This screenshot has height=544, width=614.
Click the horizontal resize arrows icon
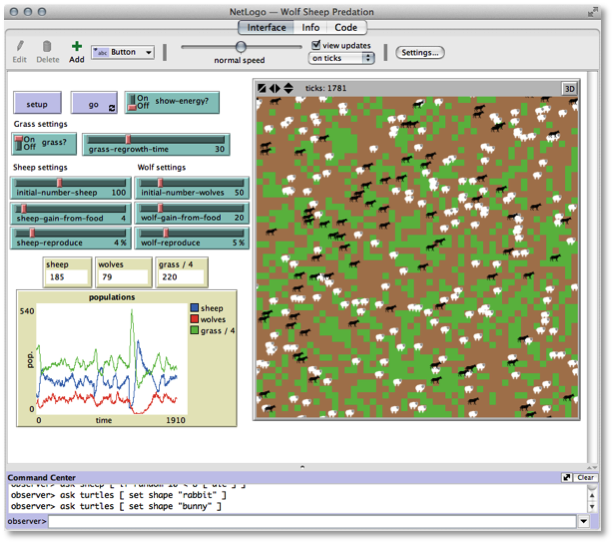pos(275,89)
